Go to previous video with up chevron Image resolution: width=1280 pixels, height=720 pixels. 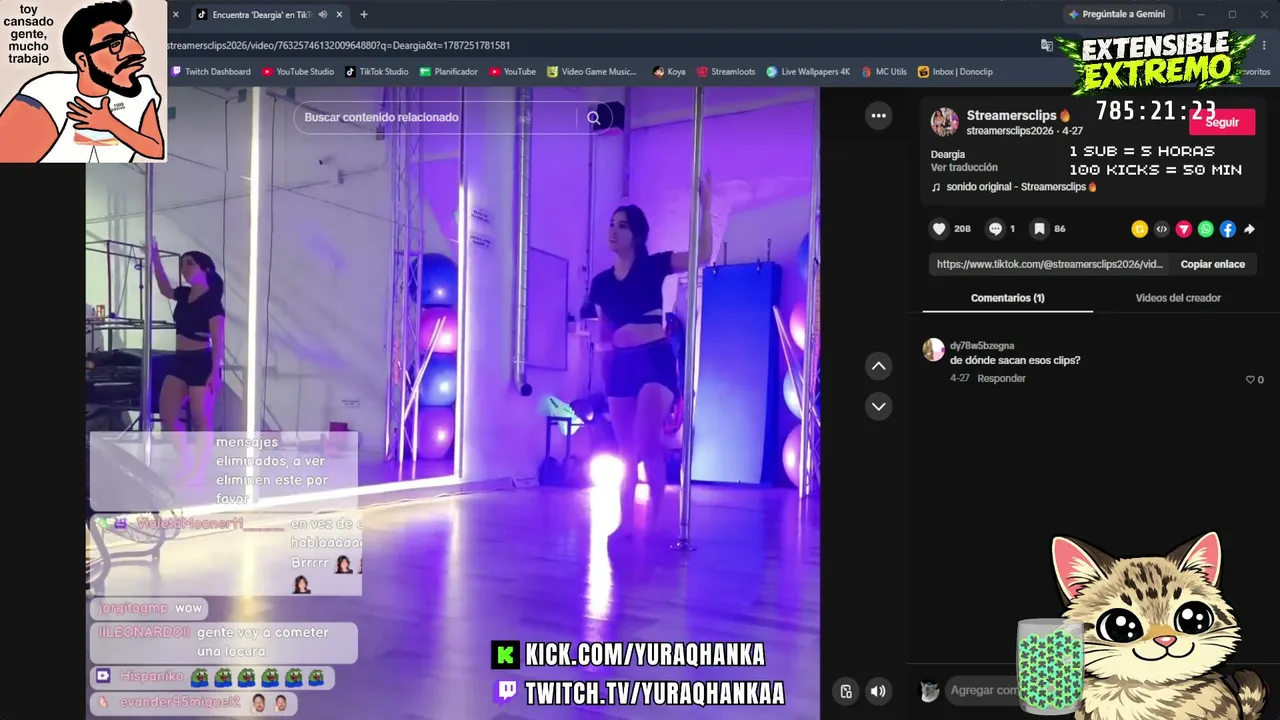[x=878, y=366]
